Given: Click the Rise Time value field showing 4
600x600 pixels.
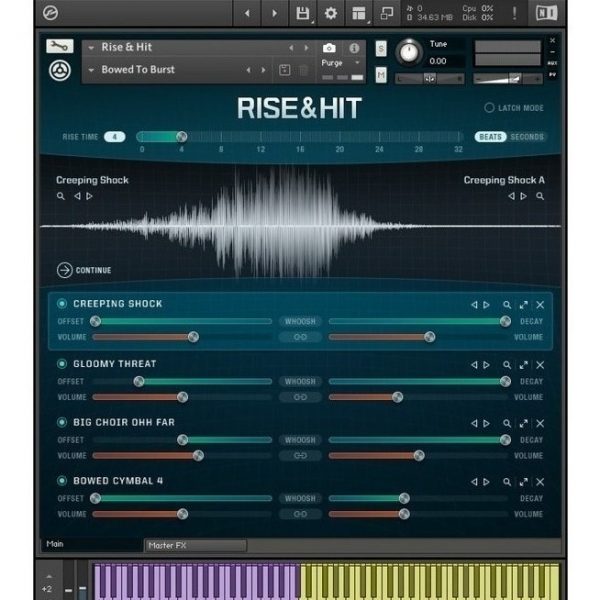Looking at the screenshot, I should pyautogui.click(x=114, y=137).
